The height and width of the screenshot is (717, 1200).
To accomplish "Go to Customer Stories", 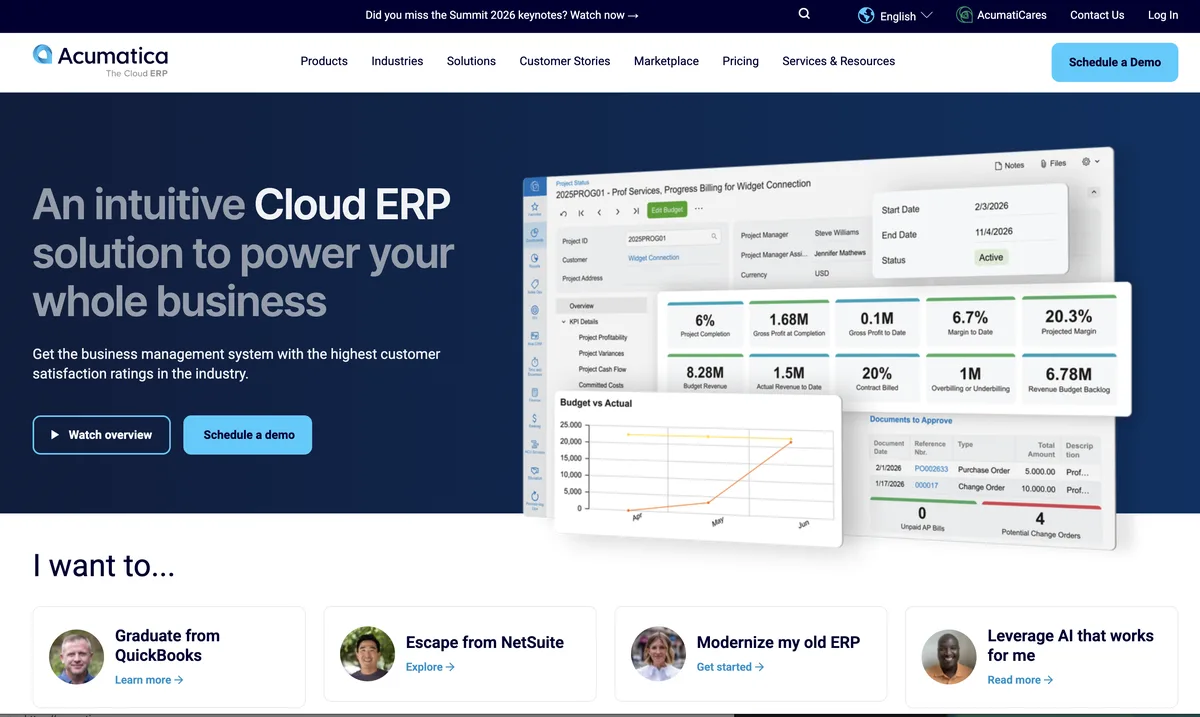I will tap(565, 61).
